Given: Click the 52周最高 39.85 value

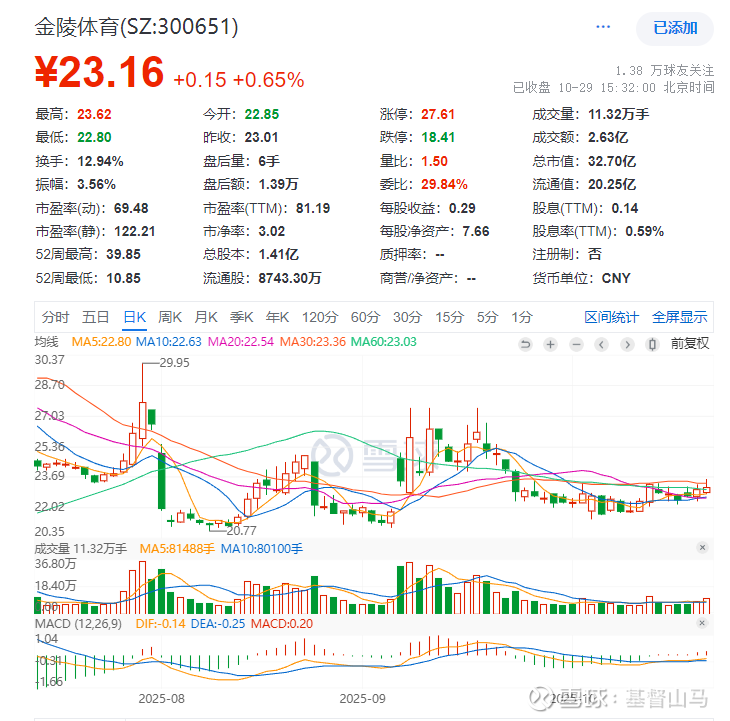Looking at the screenshot, I should (x=123, y=254).
